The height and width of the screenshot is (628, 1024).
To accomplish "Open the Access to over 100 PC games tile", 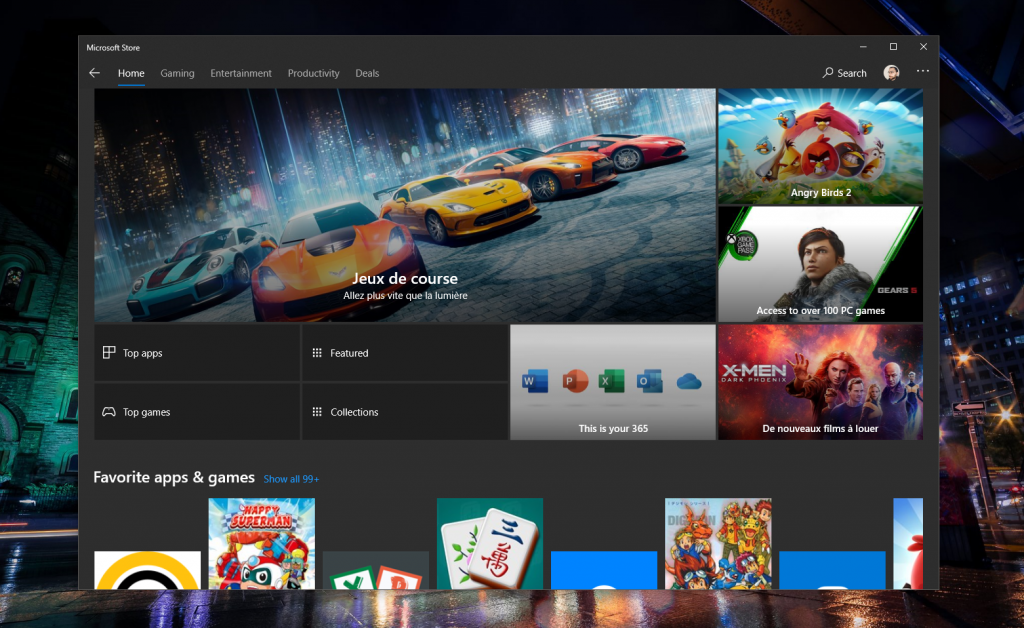I will pyautogui.click(x=820, y=264).
